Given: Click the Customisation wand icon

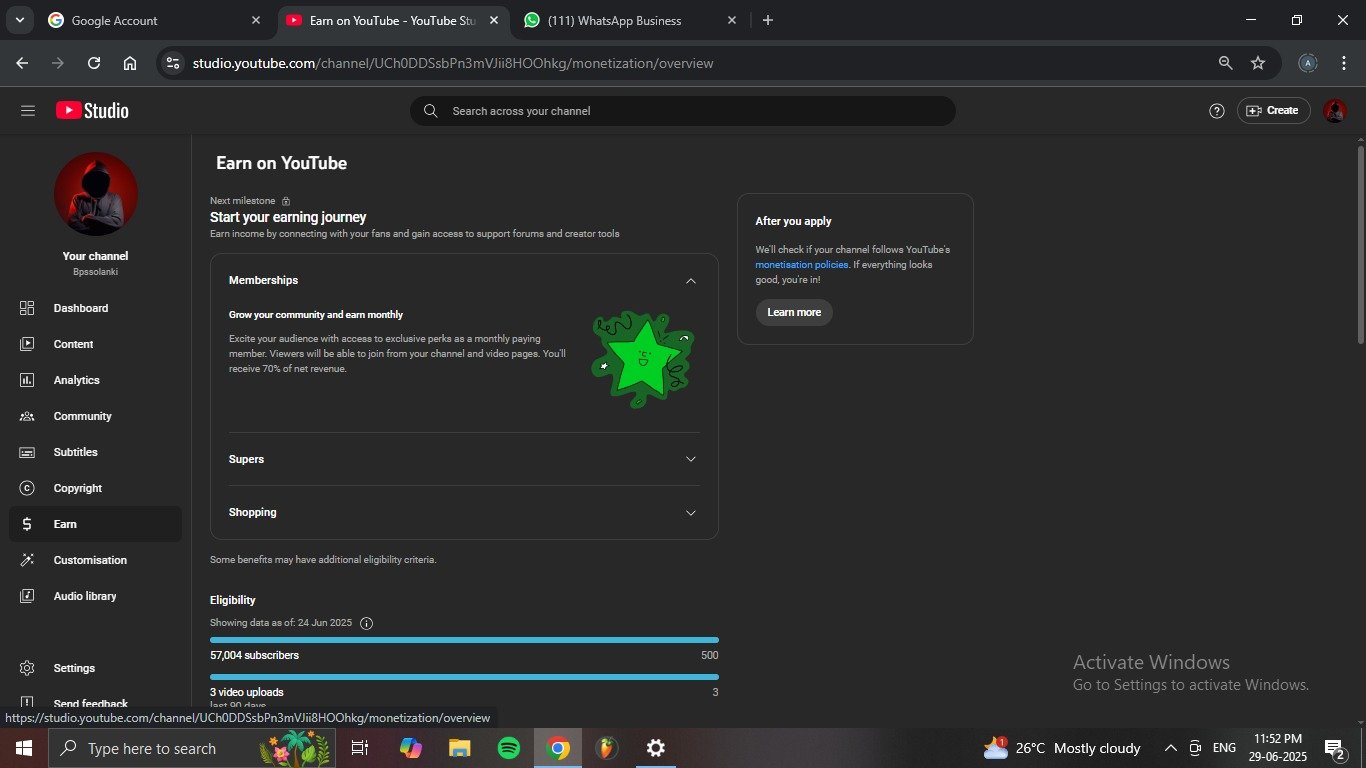Looking at the screenshot, I should (27, 560).
